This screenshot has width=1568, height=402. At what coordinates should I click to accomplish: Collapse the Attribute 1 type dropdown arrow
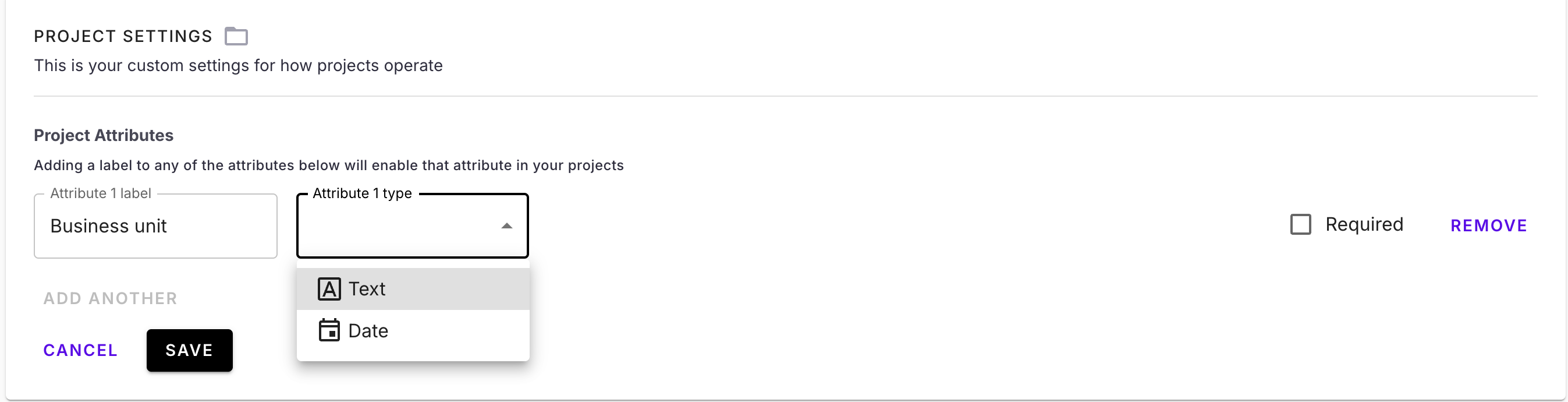coord(506,226)
